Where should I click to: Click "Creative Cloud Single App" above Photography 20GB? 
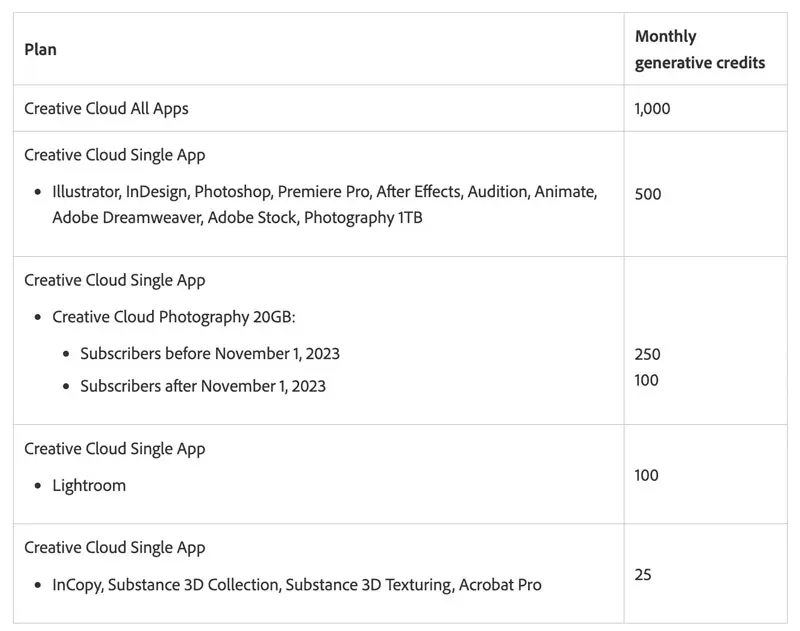coord(115,280)
